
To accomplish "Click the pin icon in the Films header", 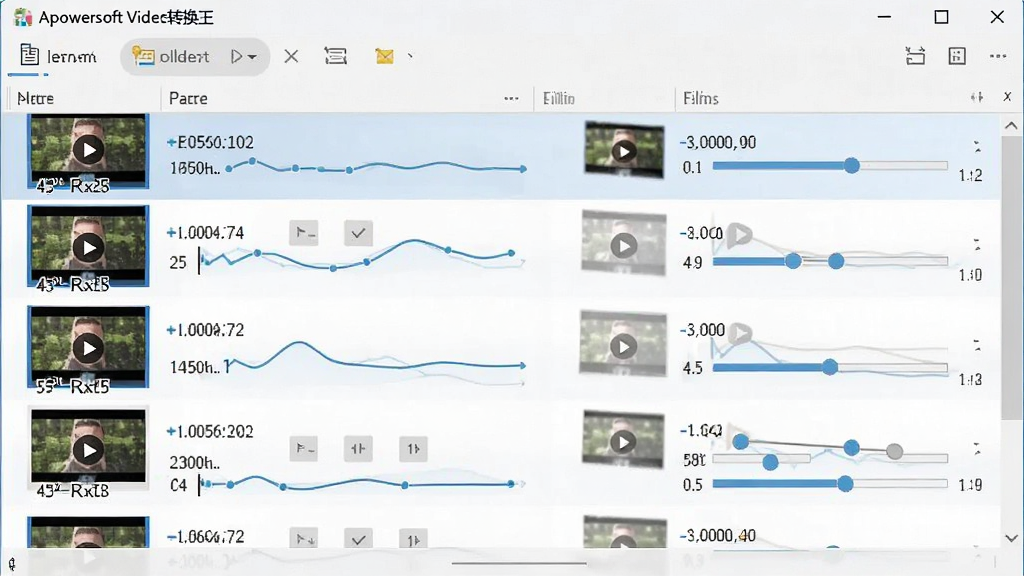I will tap(976, 97).
